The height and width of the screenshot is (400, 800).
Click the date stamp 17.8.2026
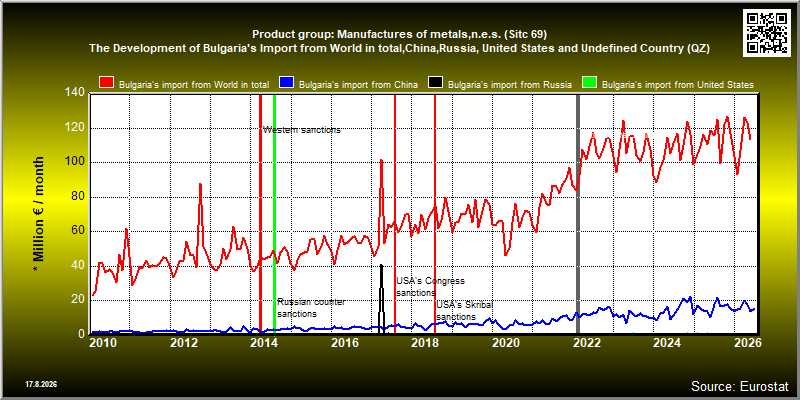coord(41,384)
